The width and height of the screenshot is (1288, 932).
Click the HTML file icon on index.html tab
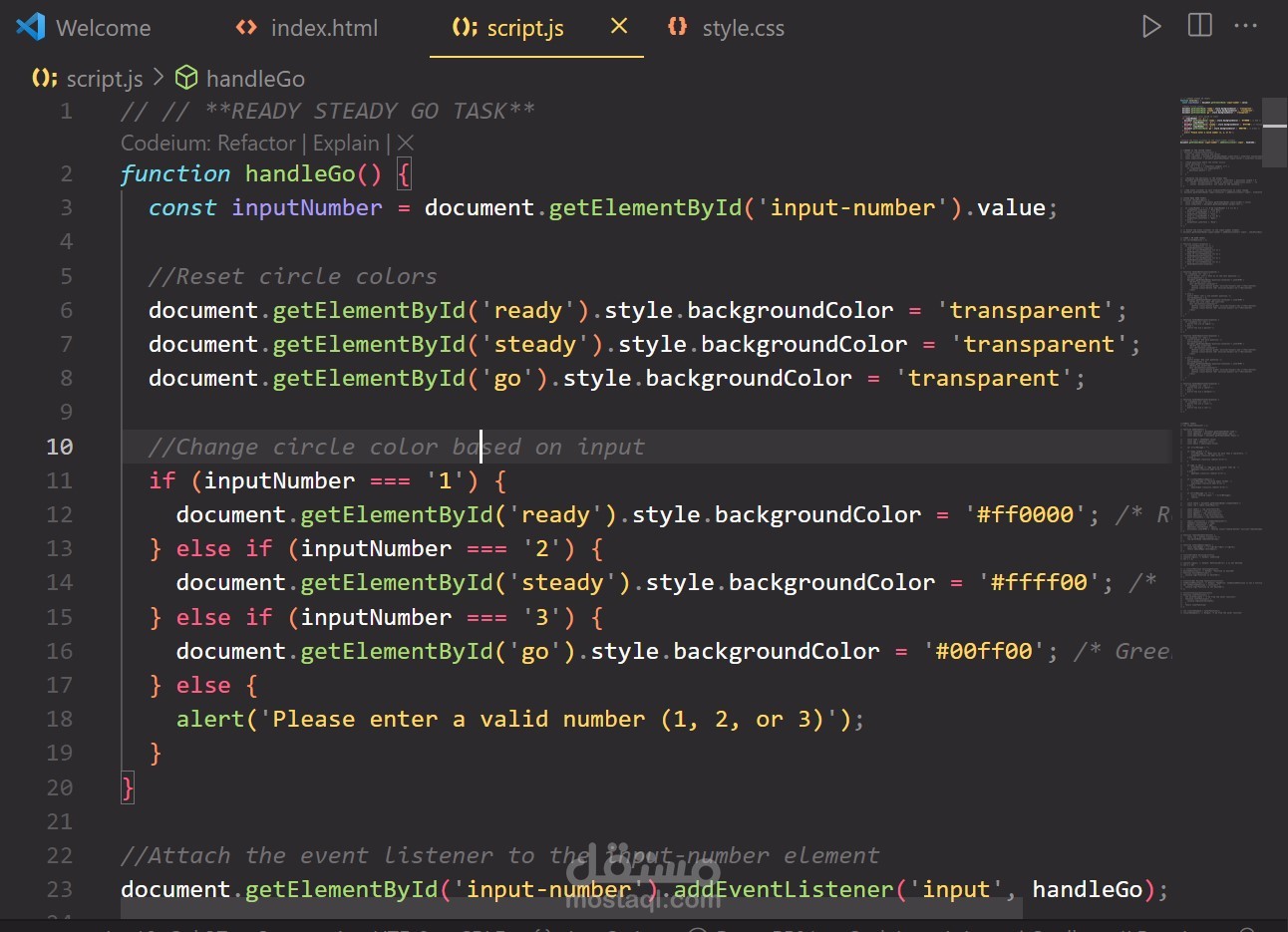click(x=246, y=28)
